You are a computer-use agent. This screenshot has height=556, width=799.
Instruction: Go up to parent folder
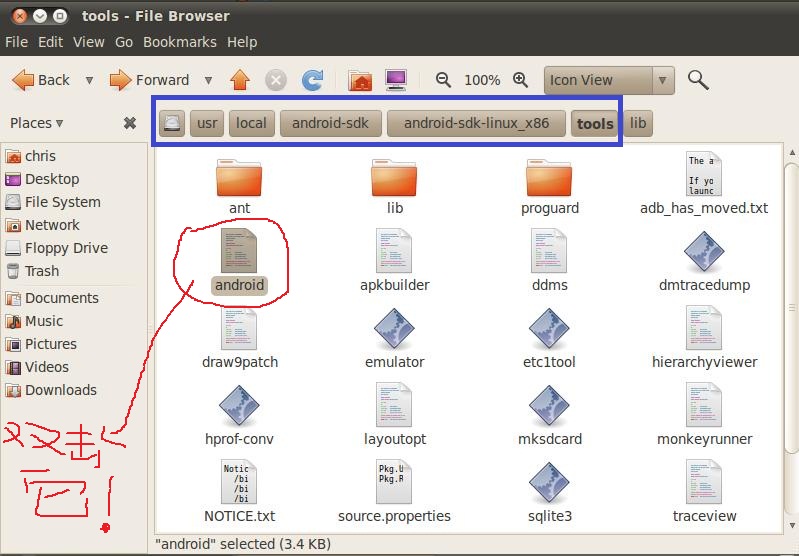(x=240, y=80)
